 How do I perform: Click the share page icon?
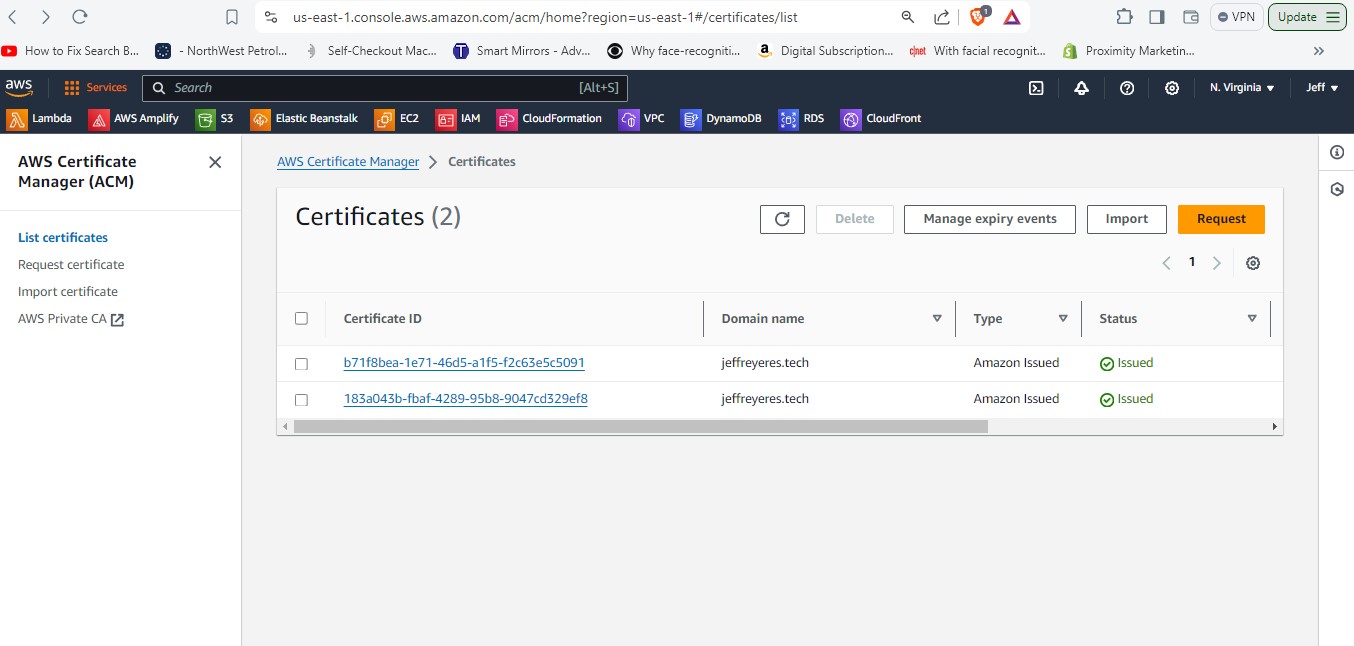[x=942, y=17]
